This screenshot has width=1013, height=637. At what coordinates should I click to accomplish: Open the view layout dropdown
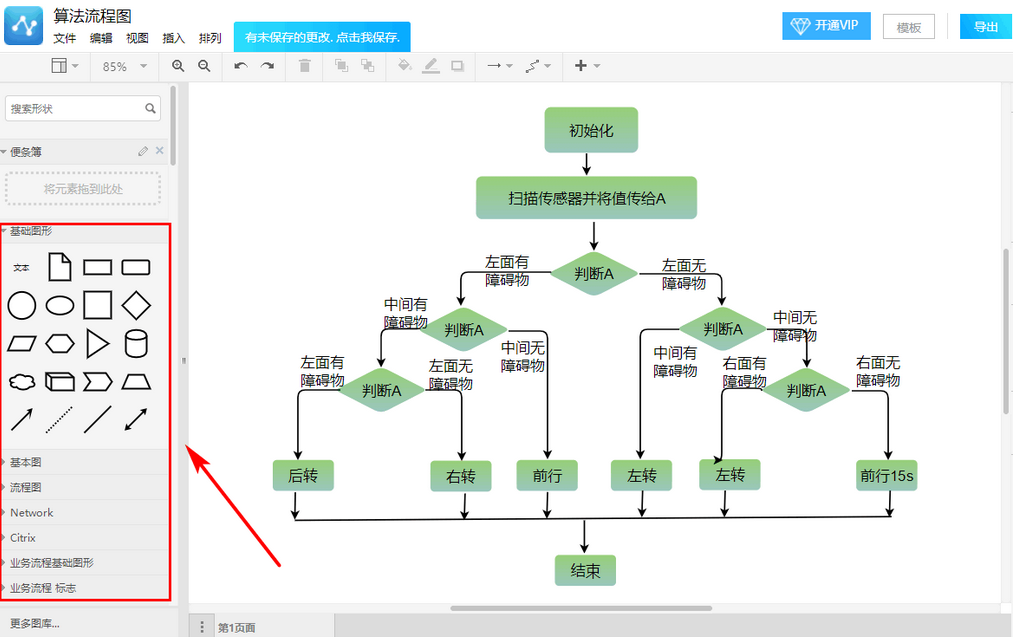point(65,66)
